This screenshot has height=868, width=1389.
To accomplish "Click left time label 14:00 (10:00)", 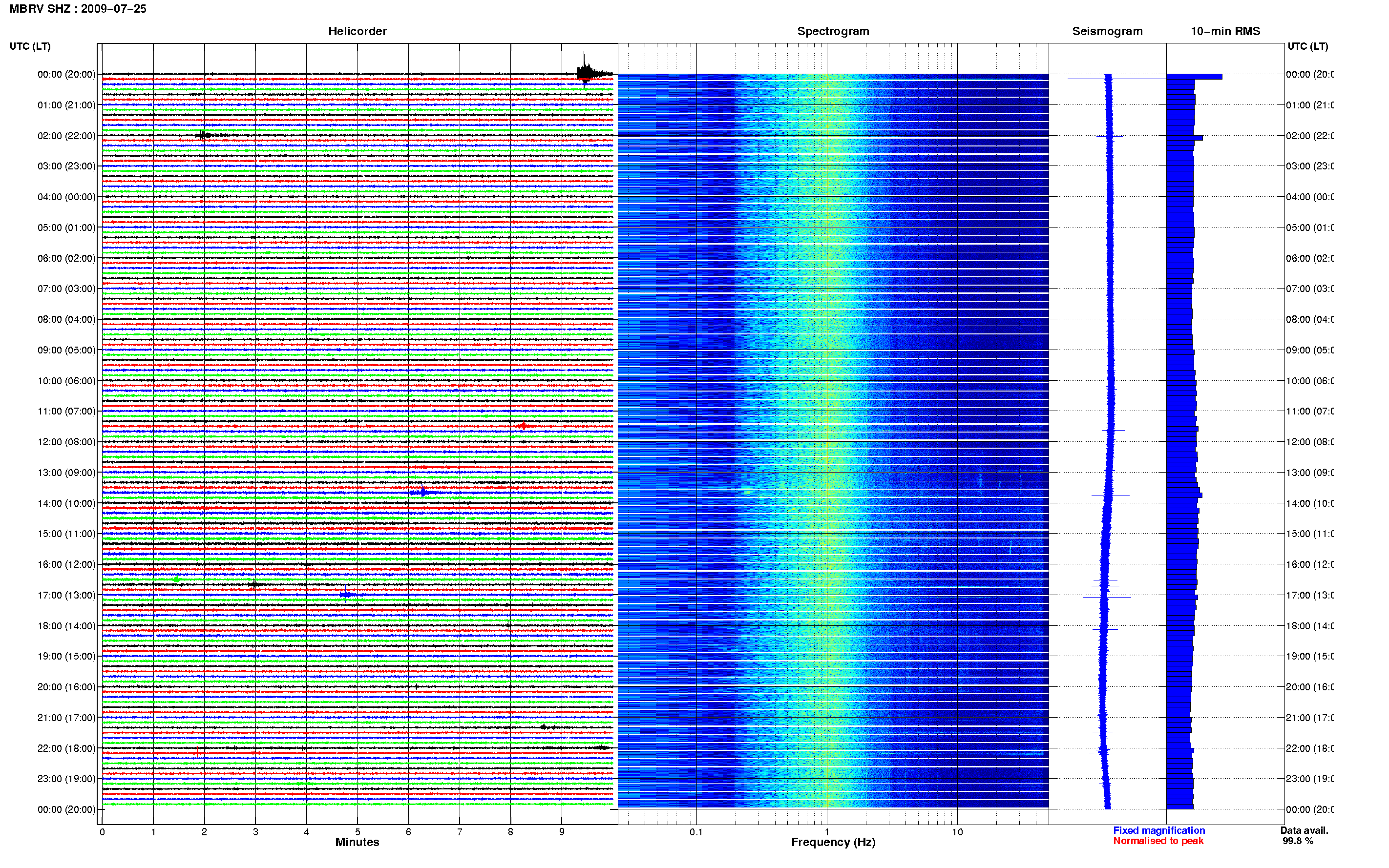I will click(66, 503).
